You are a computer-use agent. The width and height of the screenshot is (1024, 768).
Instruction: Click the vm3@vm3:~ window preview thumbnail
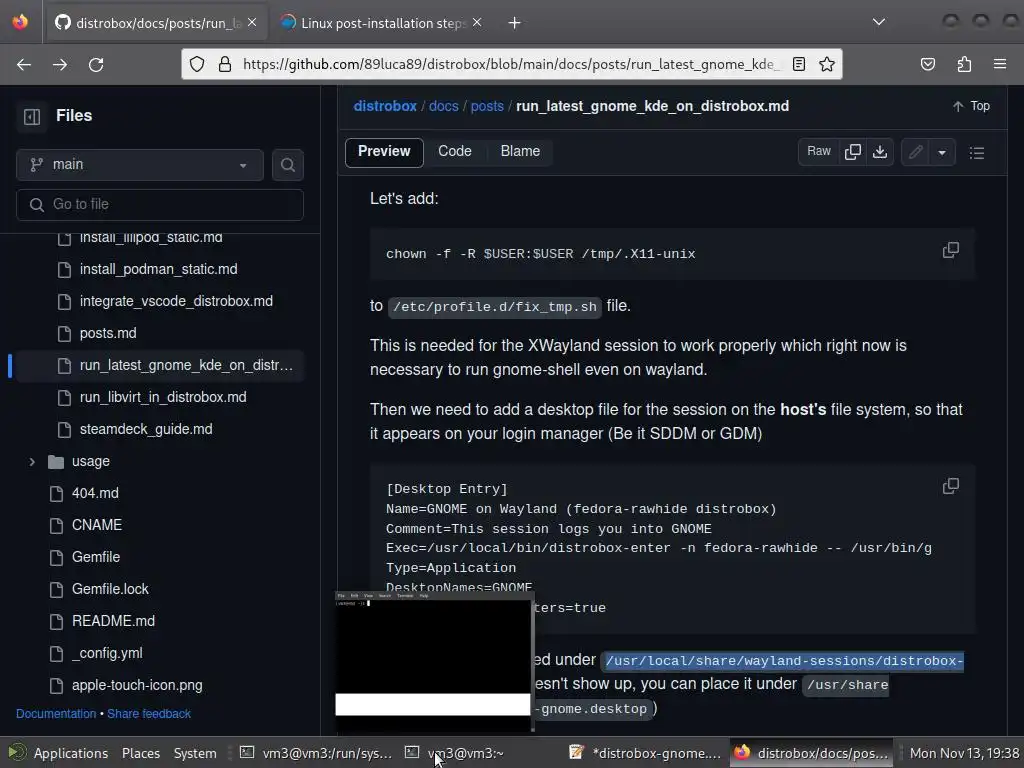pos(434,661)
